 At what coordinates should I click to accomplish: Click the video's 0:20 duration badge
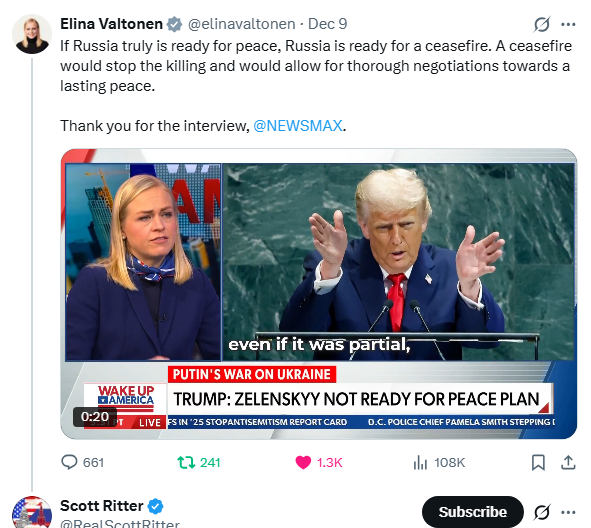click(x=95, y=416)
